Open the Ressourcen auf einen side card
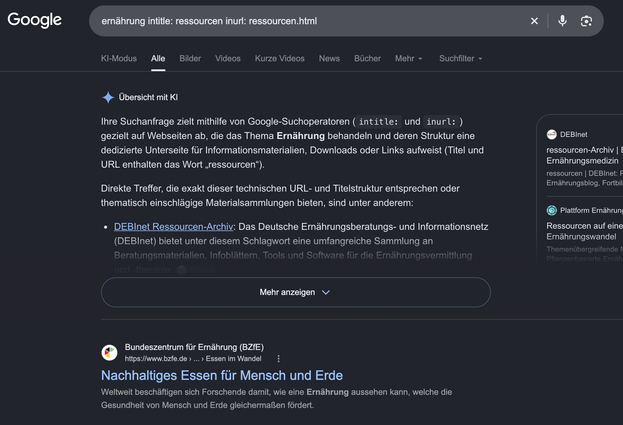This screenshot has width=623, height=425. click(x=584, y=231)
